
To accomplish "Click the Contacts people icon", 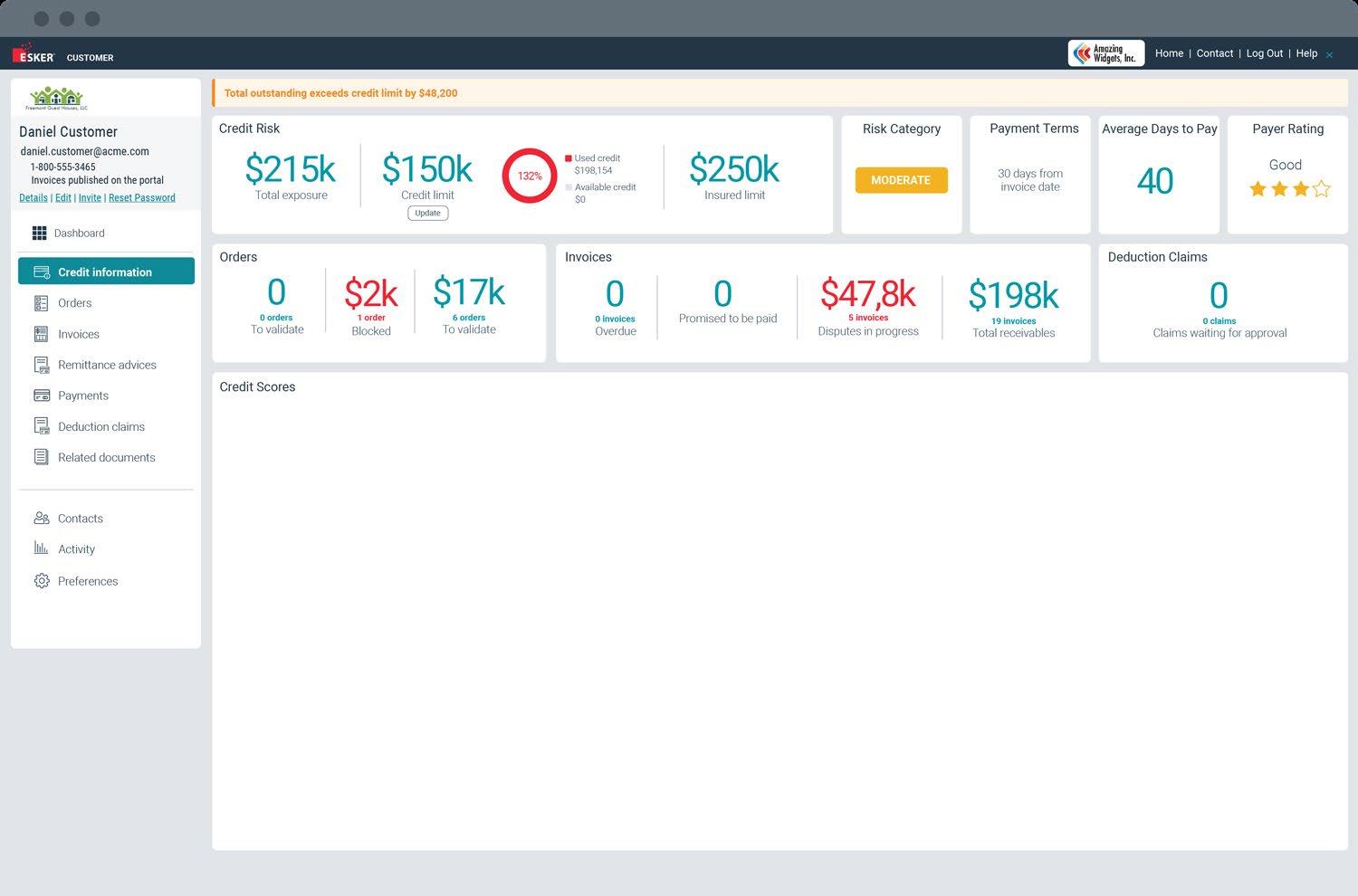I will pyautogui.click(x=42, y=519).
